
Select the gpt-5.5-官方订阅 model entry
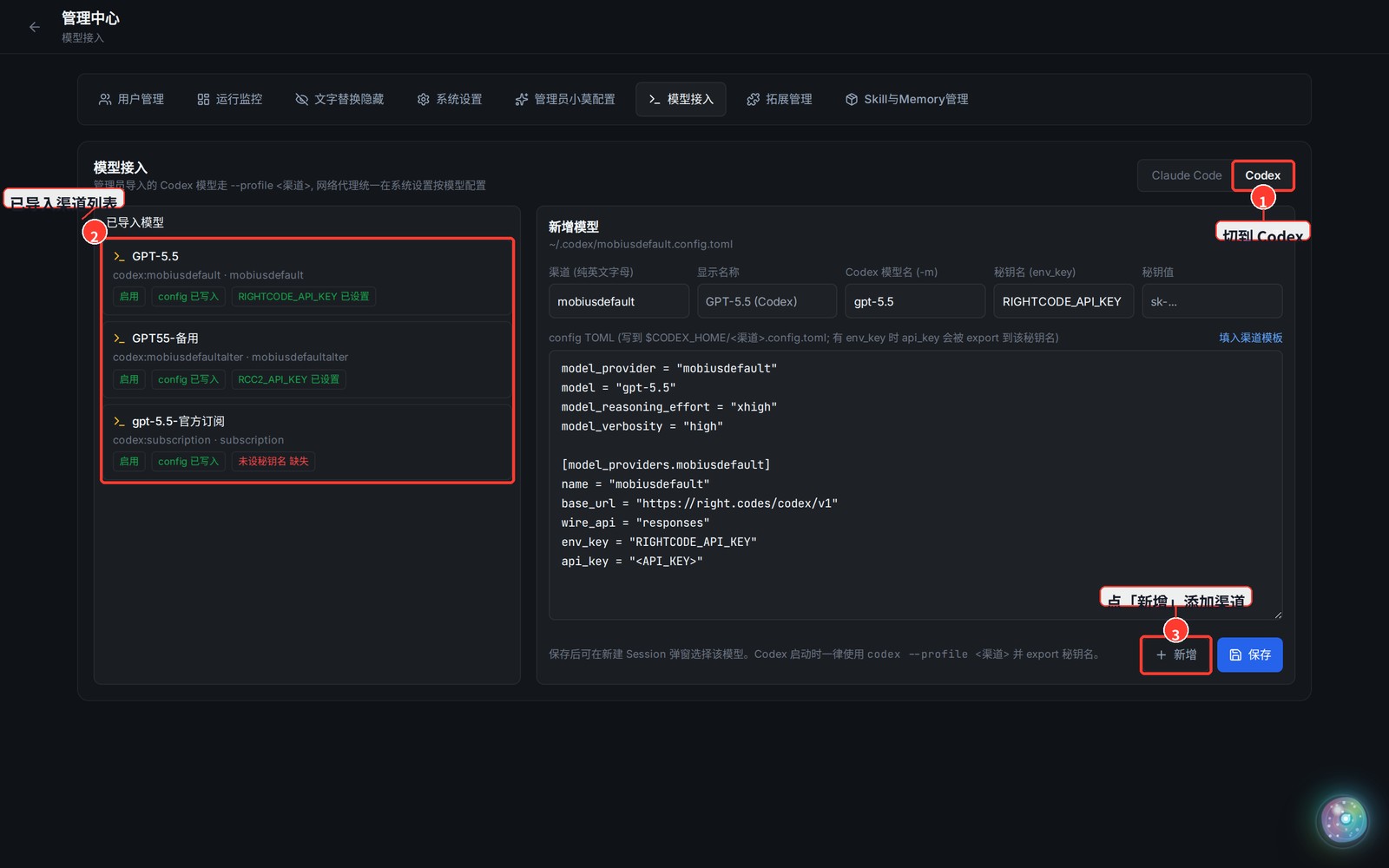(x=307, y=442)
